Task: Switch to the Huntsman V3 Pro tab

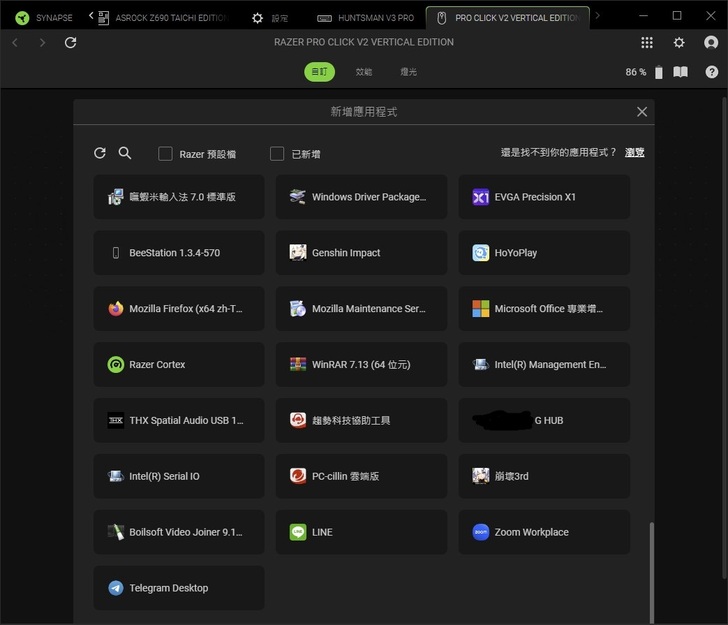Action: click(x=365, y=18)
